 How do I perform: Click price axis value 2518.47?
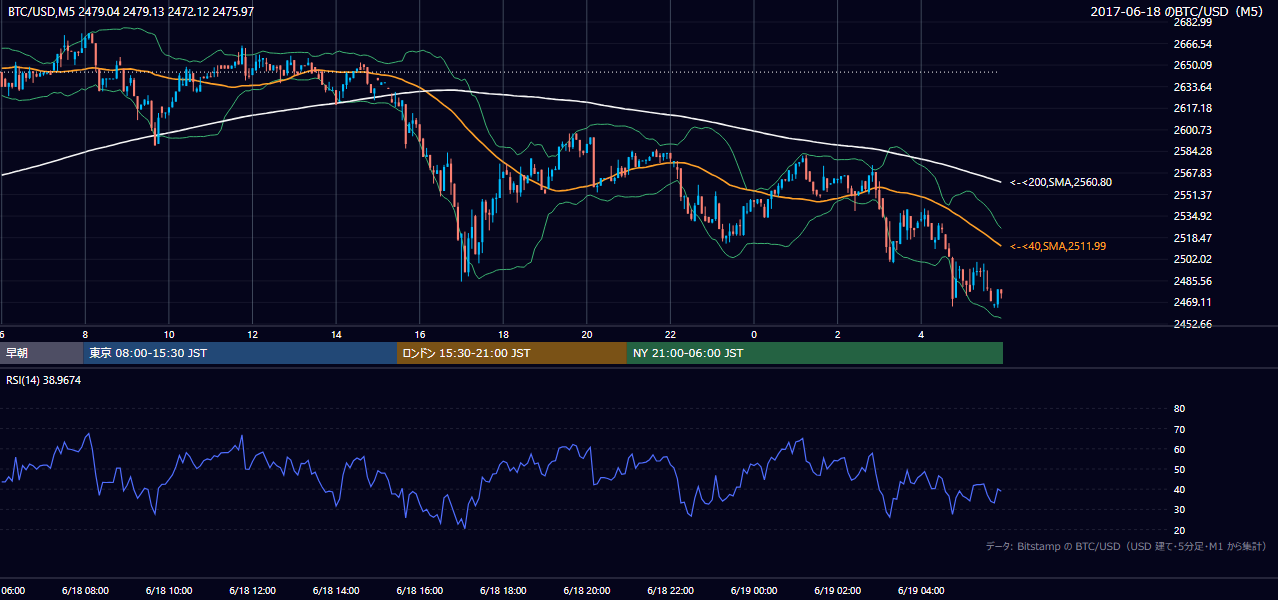(1193, 238)
